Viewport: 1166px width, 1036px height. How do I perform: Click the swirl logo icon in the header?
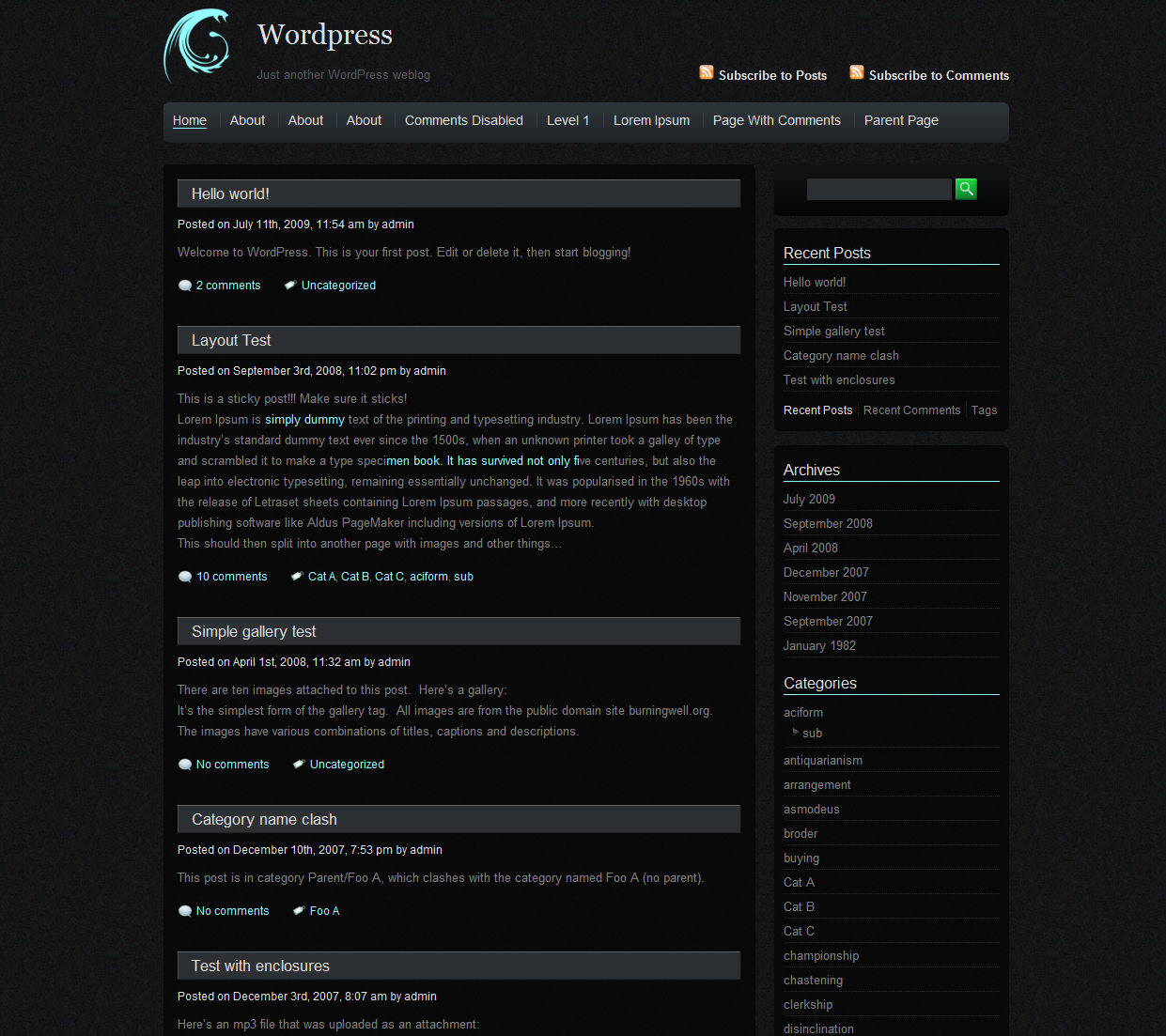pyautogui.click(x=195, y=43)
